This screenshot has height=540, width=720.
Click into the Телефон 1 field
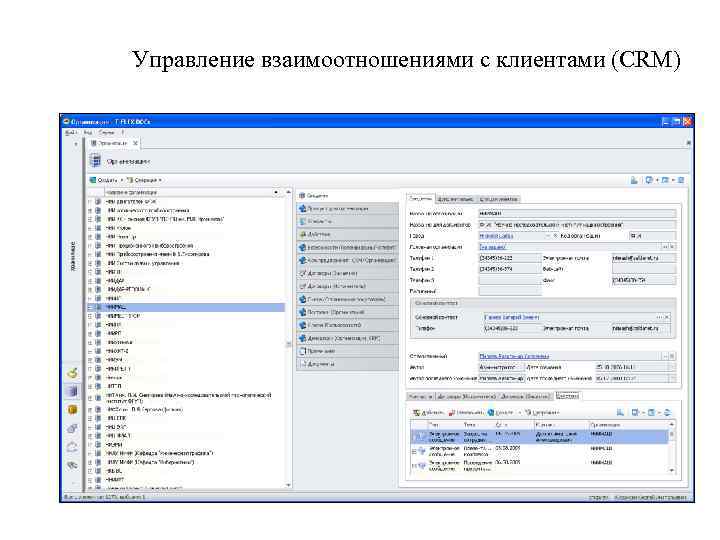(x=509, y=258)
